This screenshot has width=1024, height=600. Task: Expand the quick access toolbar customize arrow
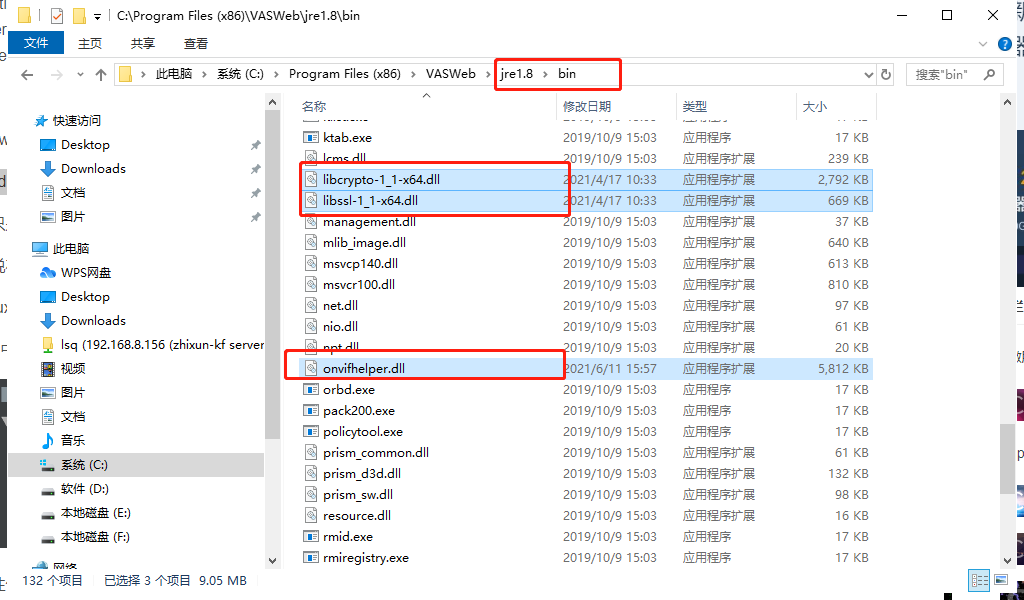coord(98,14)
